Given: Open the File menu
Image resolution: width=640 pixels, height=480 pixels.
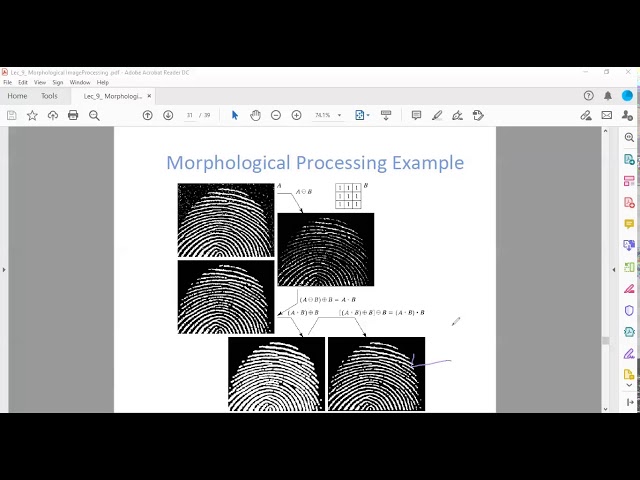Looking at the screenshot, I should 7,82.
